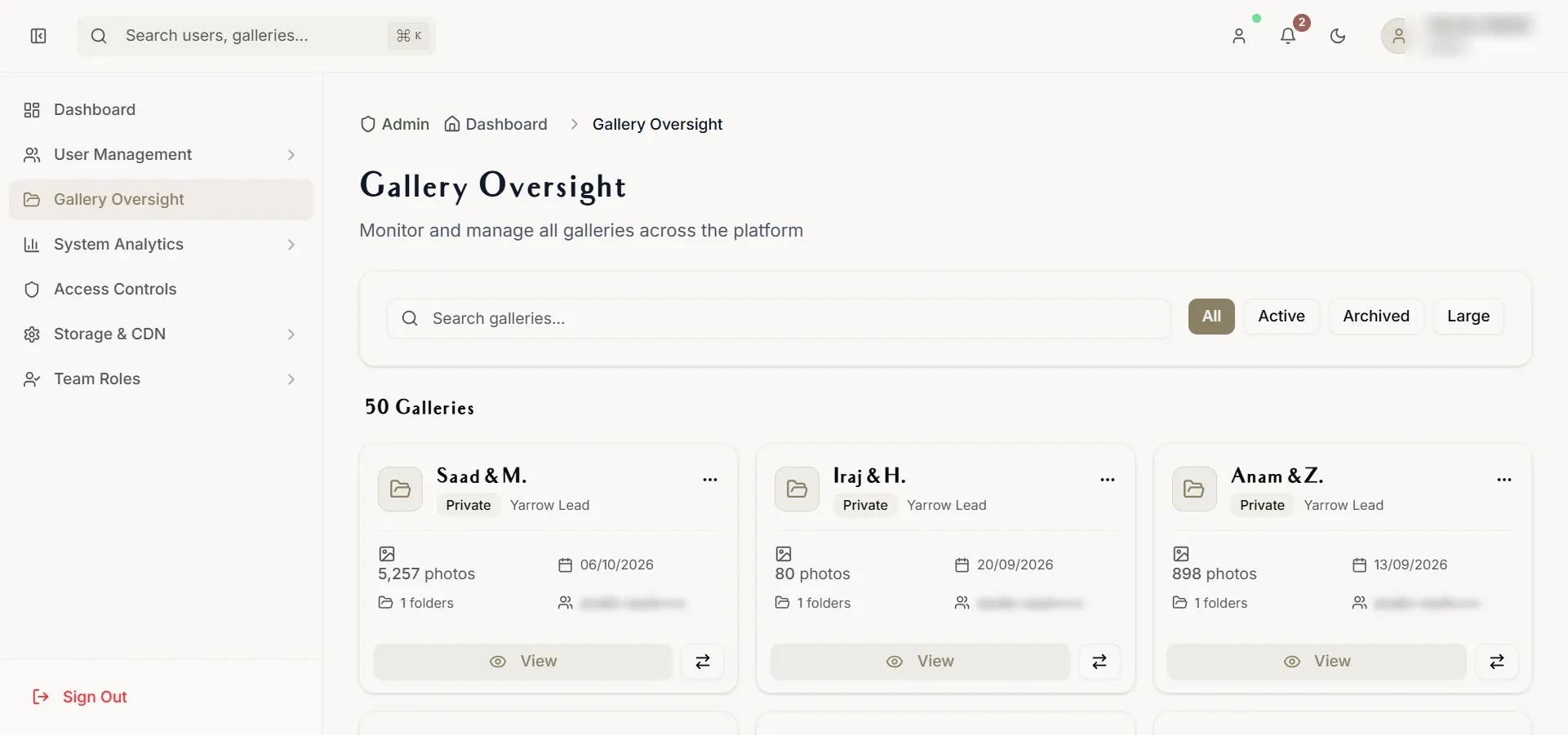Click Private badge on Saad & M.
This screenshot has width=1568, height=735.
[x=469, y=506]
